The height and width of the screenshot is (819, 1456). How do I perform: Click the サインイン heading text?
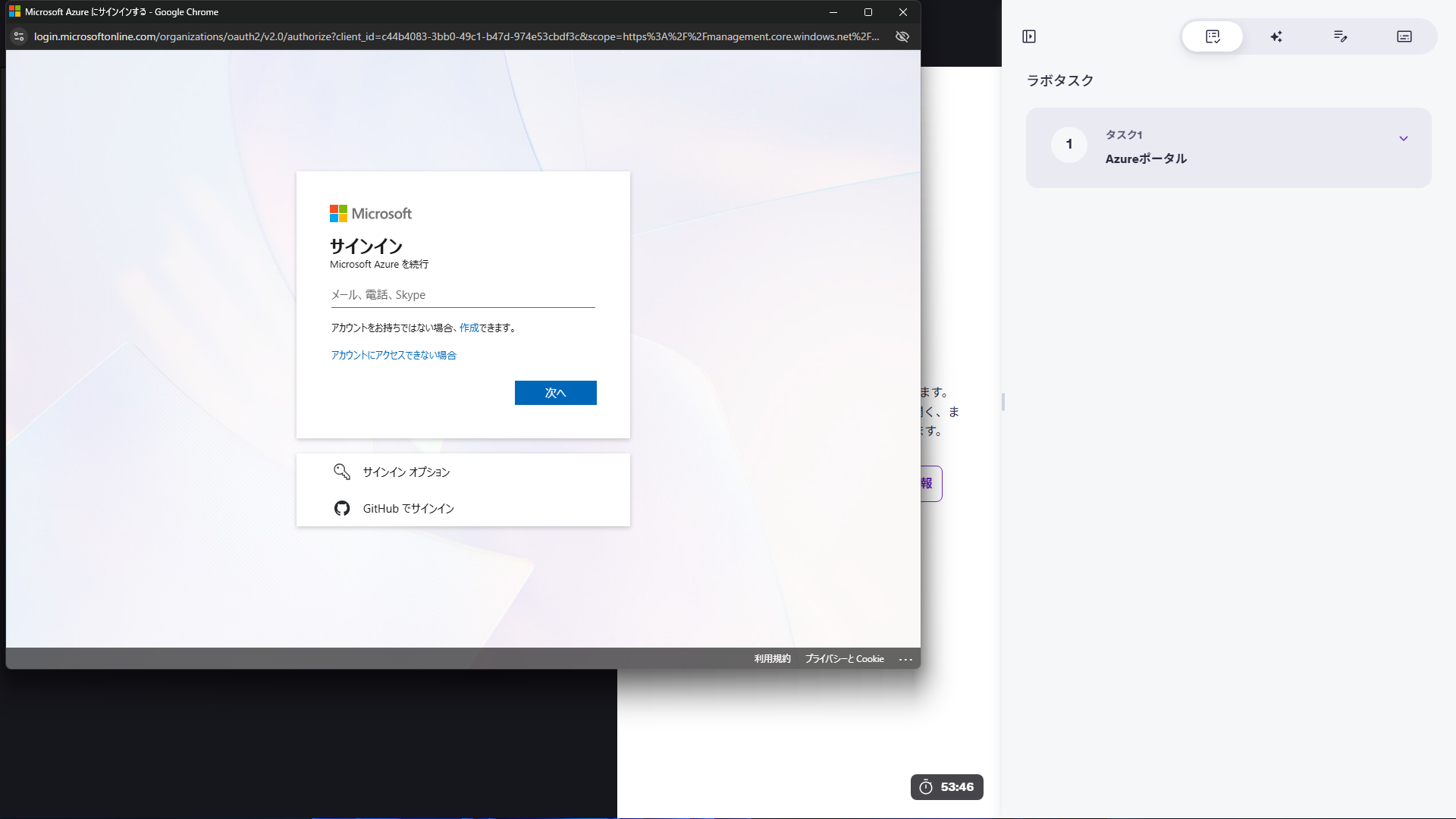pos(366,246)
